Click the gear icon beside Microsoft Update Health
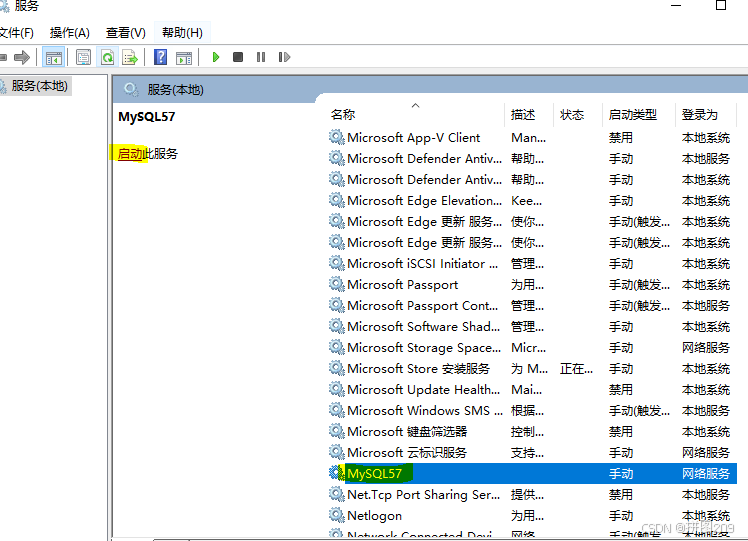The width and height of the screenshot is (748, 541). [x=337, y=389]
